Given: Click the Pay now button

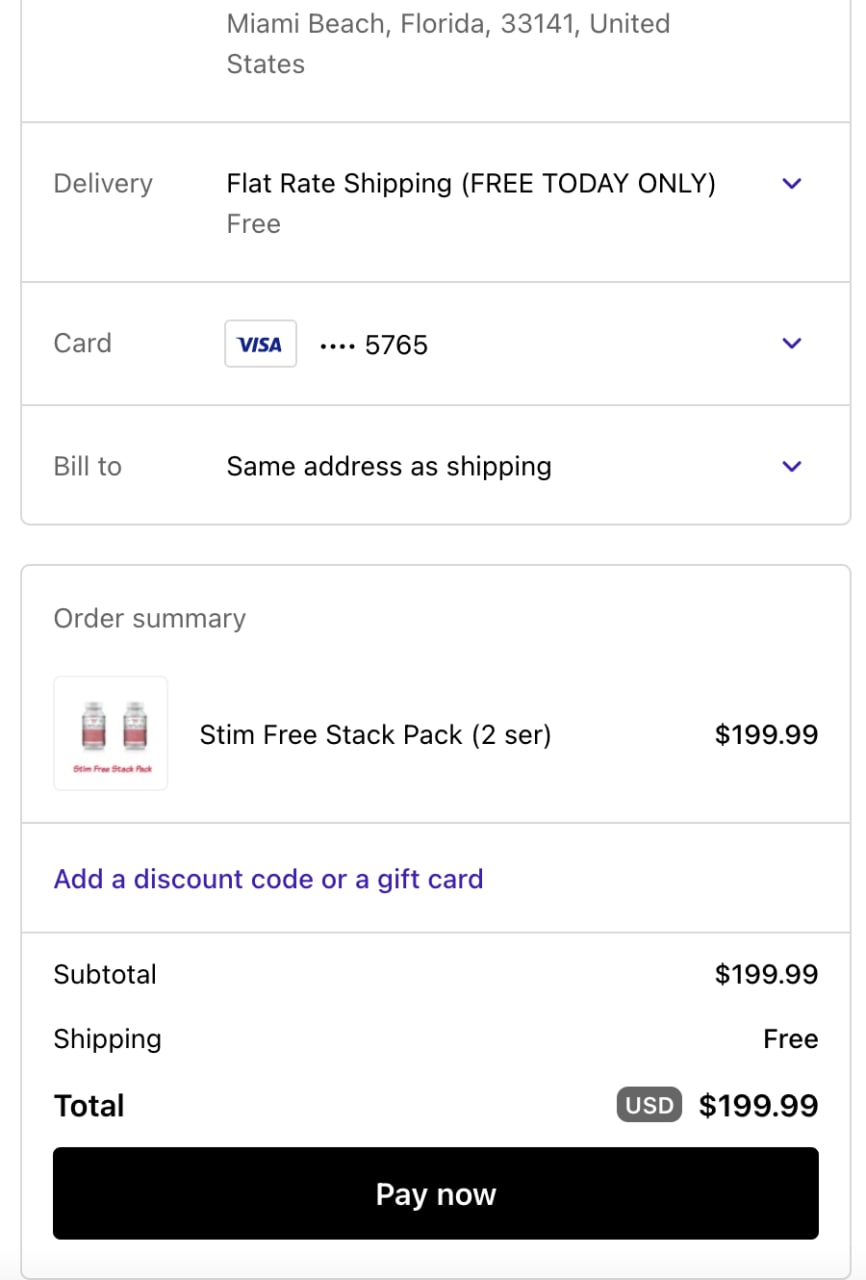Looking at the screenshot, I should [436, 1193].
